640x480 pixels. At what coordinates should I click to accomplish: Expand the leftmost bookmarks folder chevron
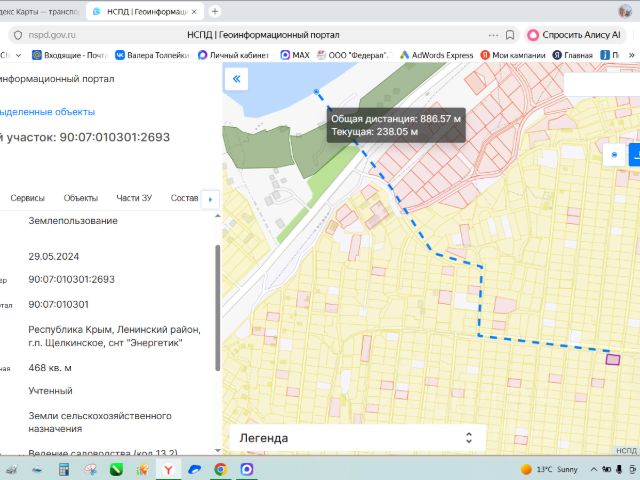click(18, 55)
